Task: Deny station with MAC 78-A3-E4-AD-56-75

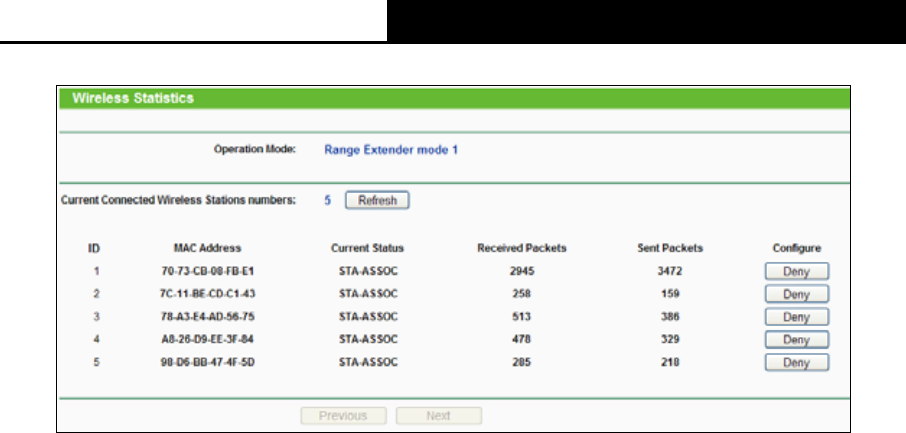Action: 797,317
